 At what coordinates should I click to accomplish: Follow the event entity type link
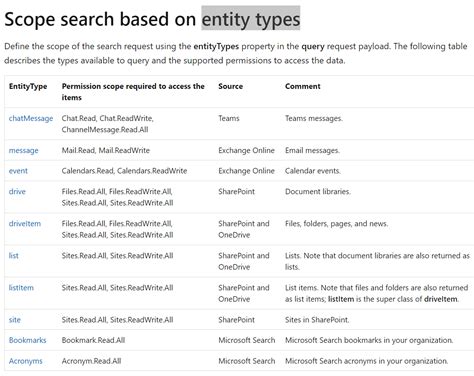point(18,171)
